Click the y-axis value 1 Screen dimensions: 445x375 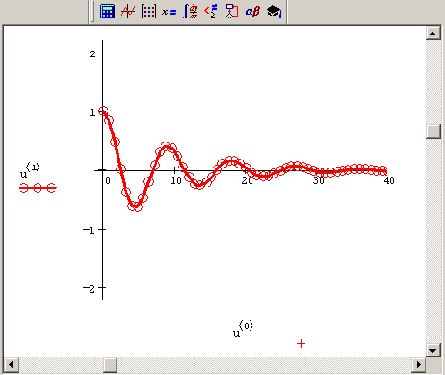[92, 113]
